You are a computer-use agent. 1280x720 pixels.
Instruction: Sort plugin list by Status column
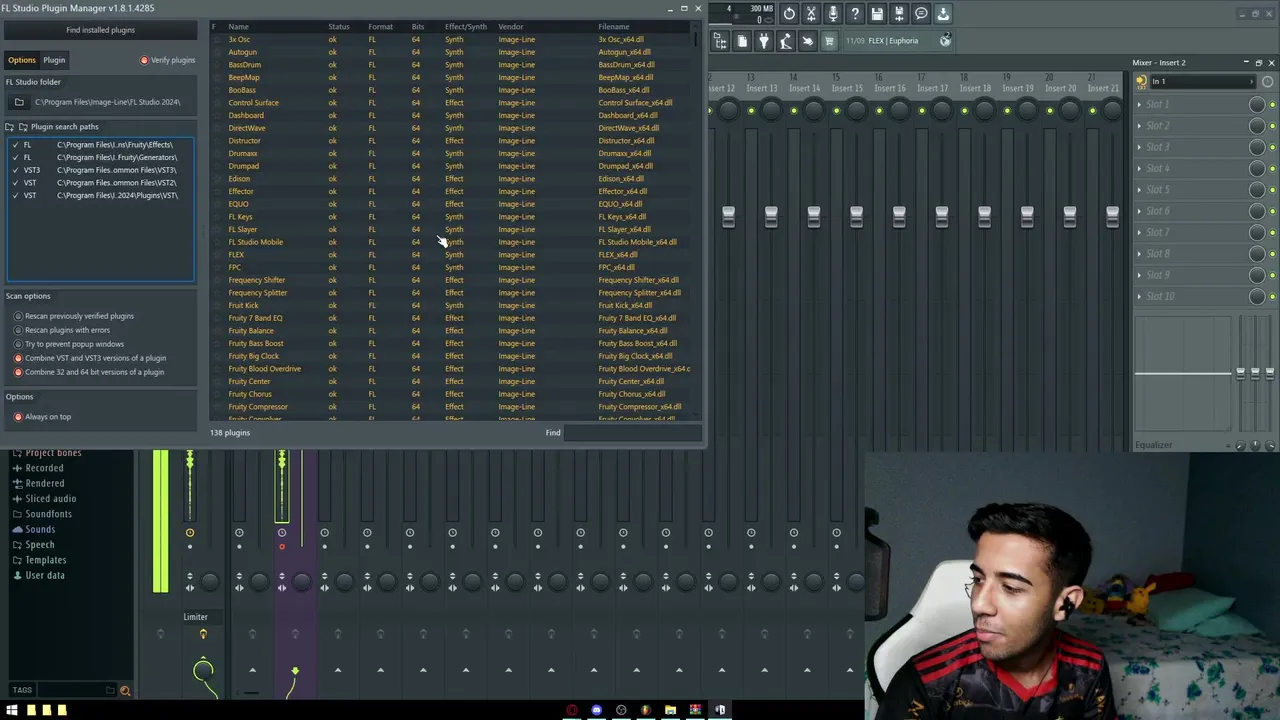(x=339, y=27)
